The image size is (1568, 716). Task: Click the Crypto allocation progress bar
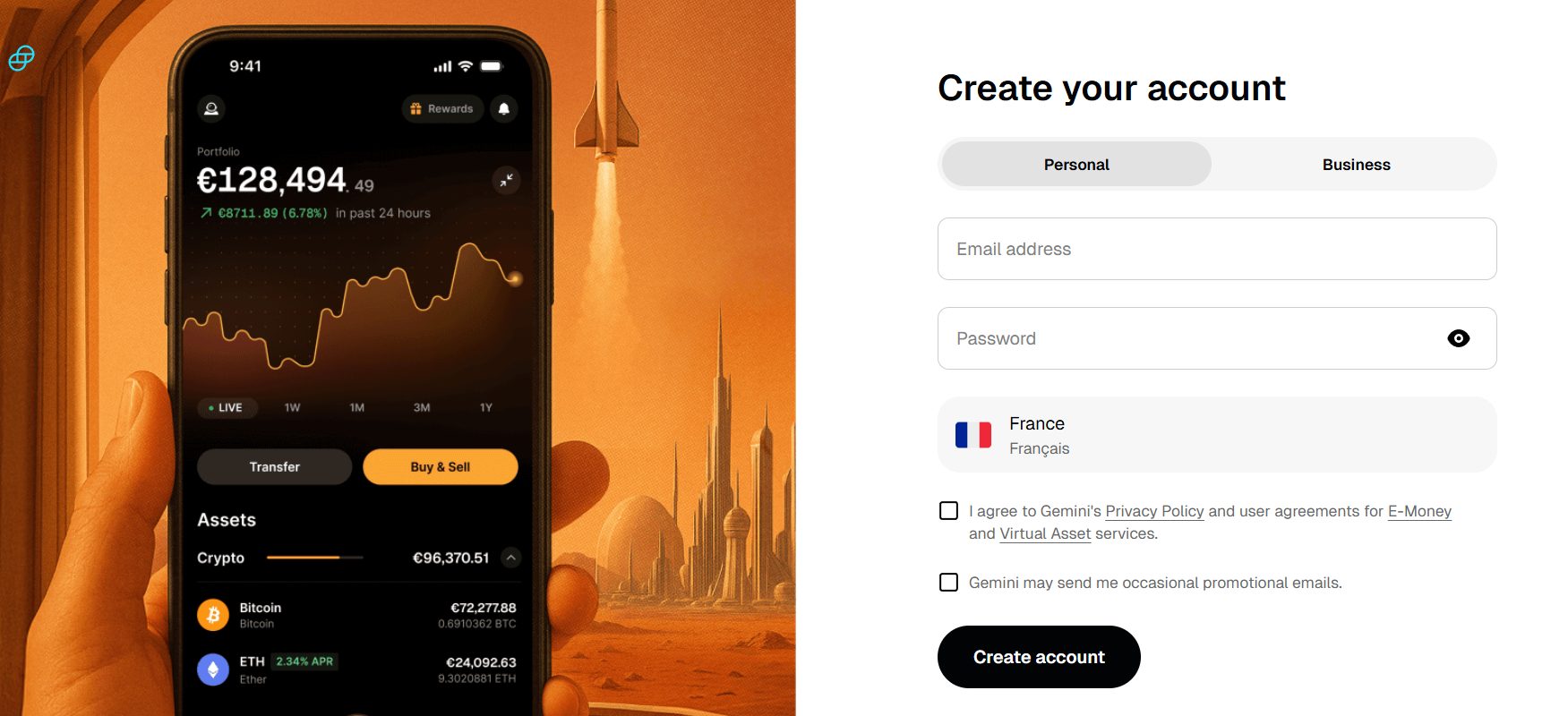[x=315, y=558]
